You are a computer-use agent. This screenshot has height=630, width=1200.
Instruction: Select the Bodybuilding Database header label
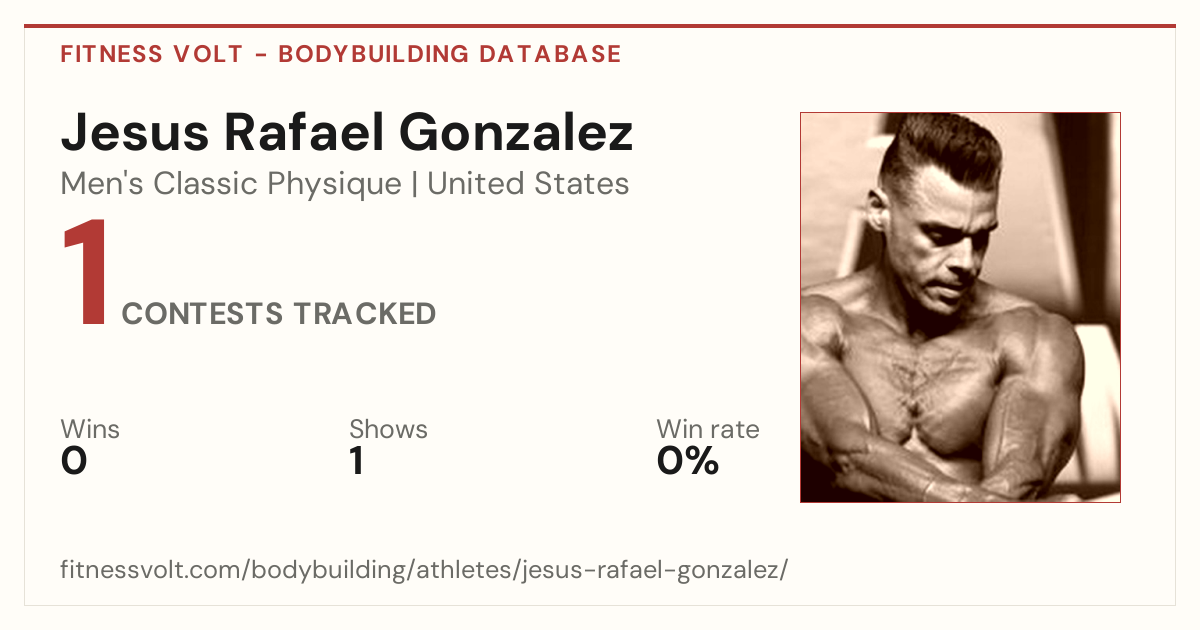(450, 54)
